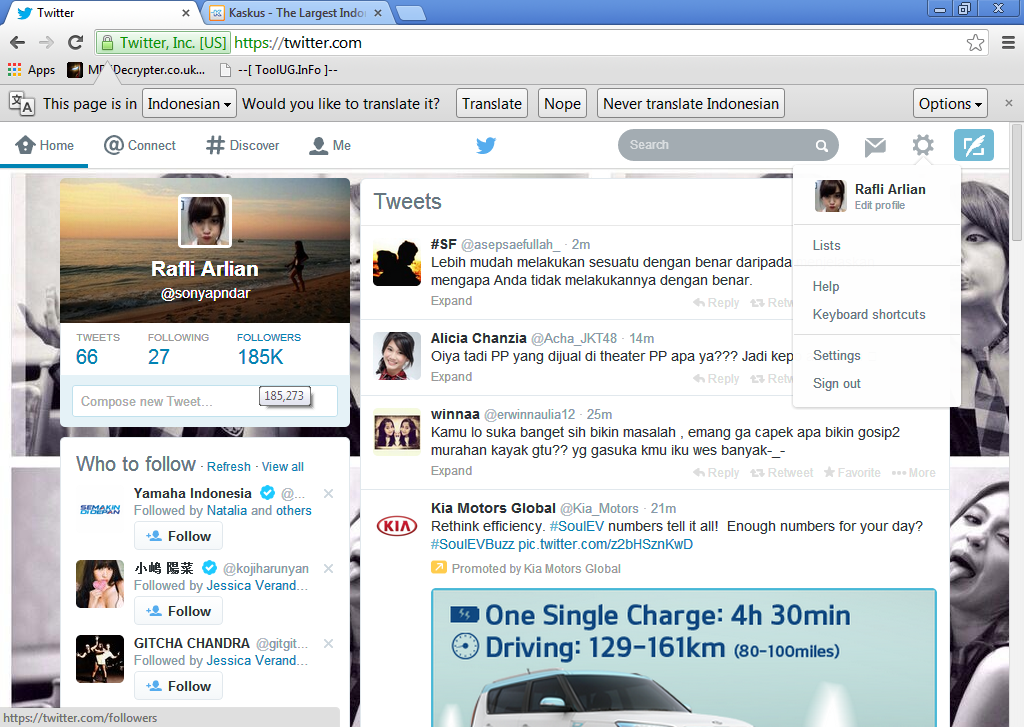
Task: Click Refresh in Who to follow
Action: point(229,467)
